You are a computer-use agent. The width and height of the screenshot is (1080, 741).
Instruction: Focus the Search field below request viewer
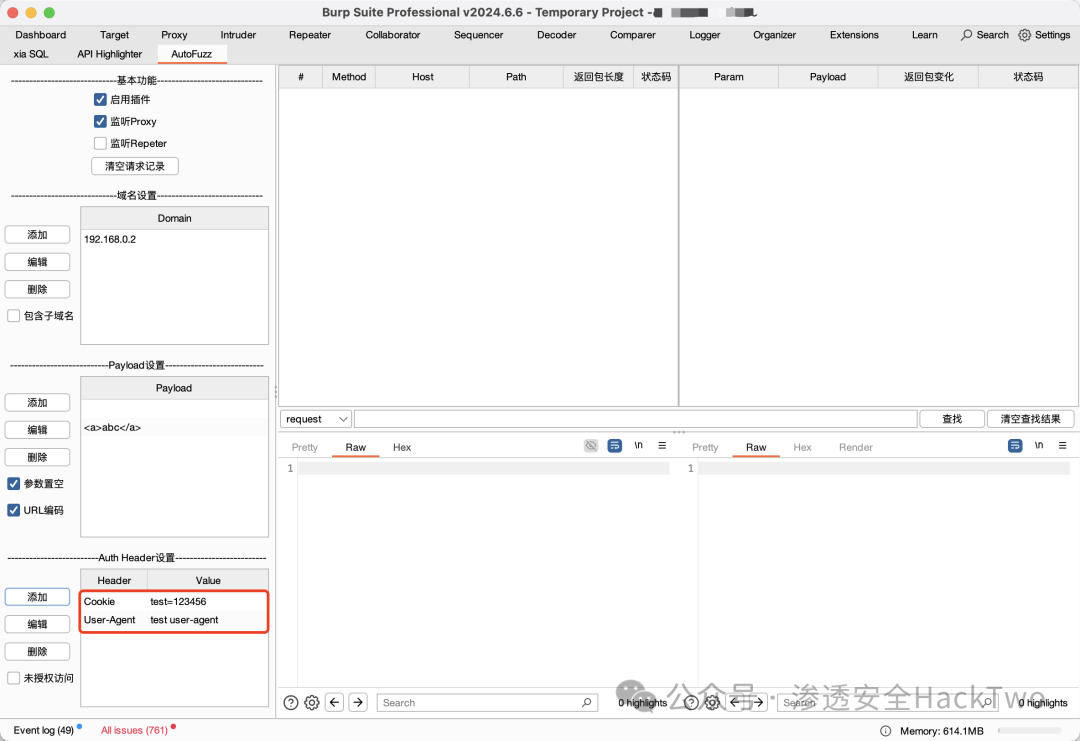[486, 702]
